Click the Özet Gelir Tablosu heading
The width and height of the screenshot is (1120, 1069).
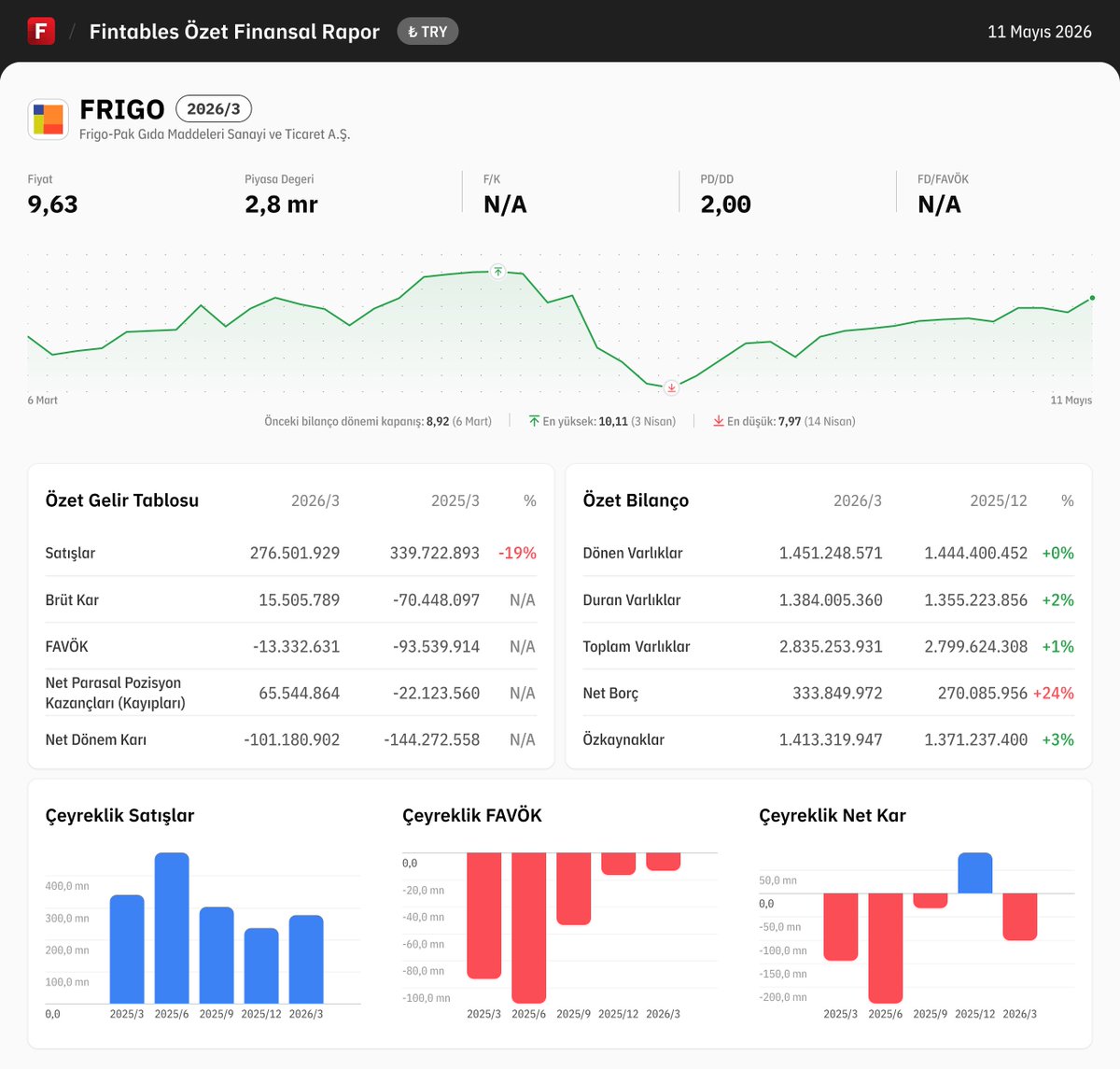(x=122, y=500)
